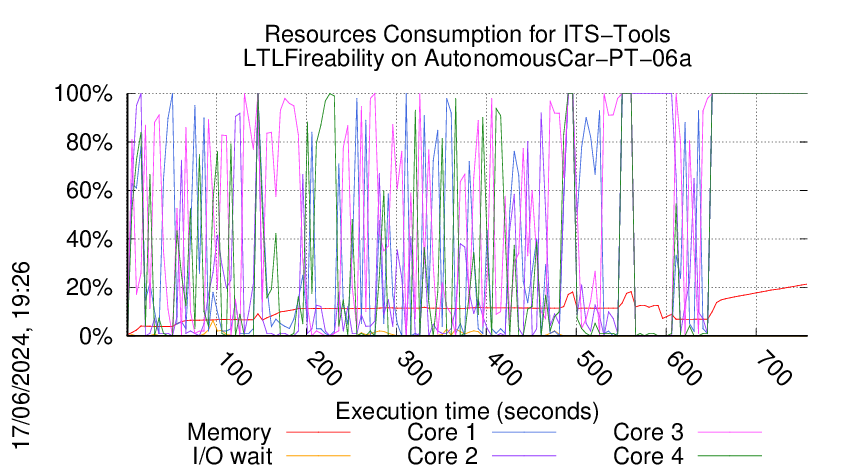Click the pink Core 3 legend line sample
This screenshot has height=475, width=850.
tap(730, 432)
